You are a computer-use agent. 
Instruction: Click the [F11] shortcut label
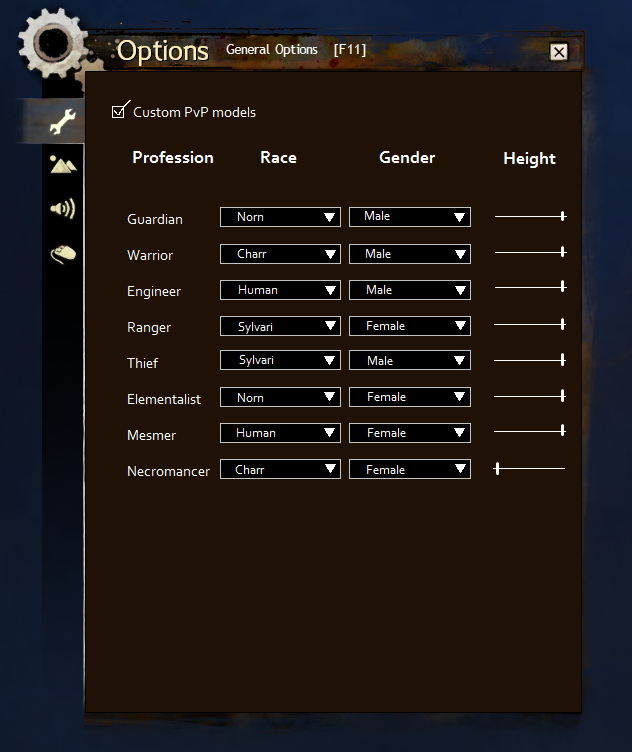click(350, 49)
